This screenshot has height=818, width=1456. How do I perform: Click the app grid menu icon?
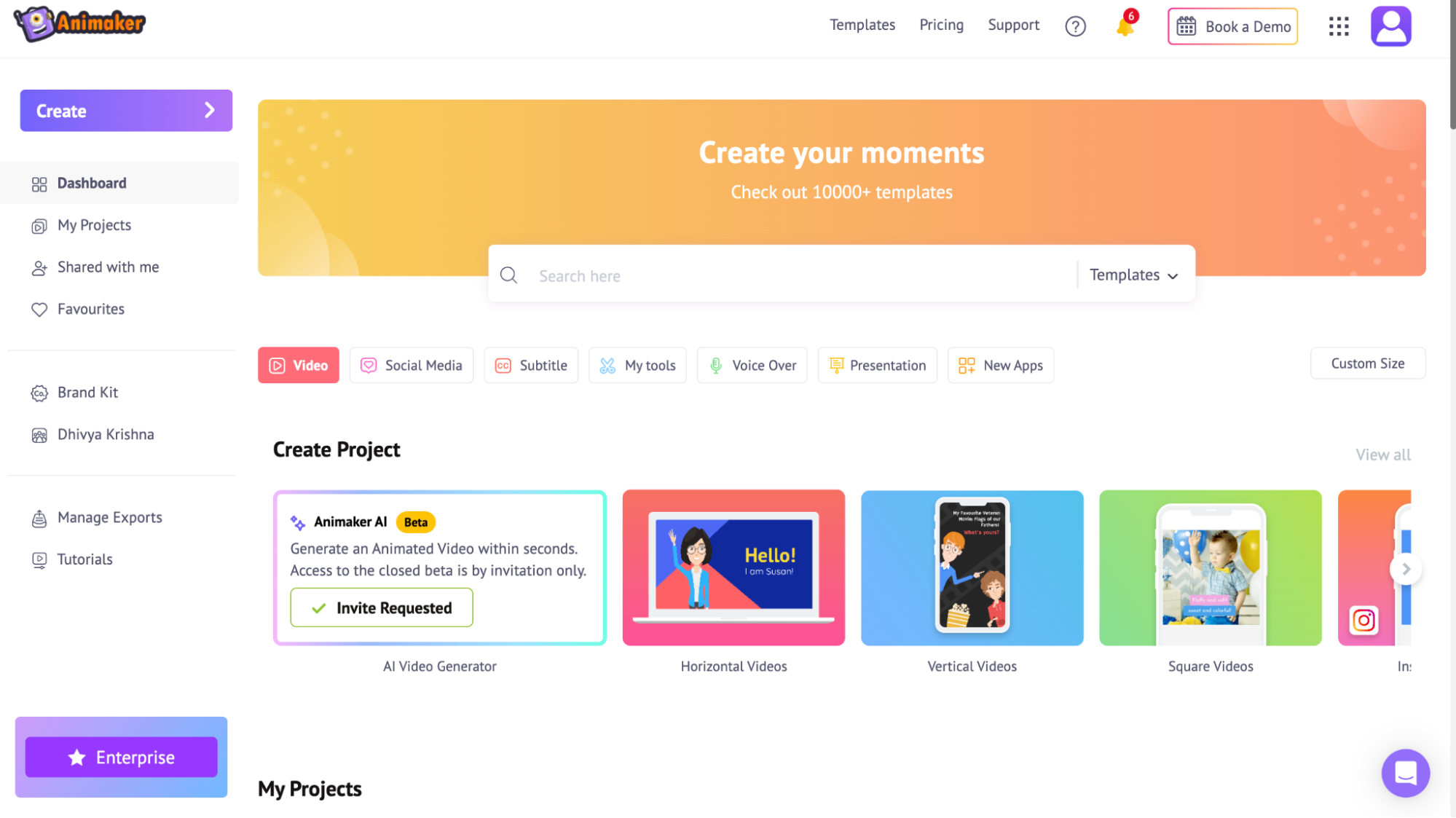(1337, 26)
